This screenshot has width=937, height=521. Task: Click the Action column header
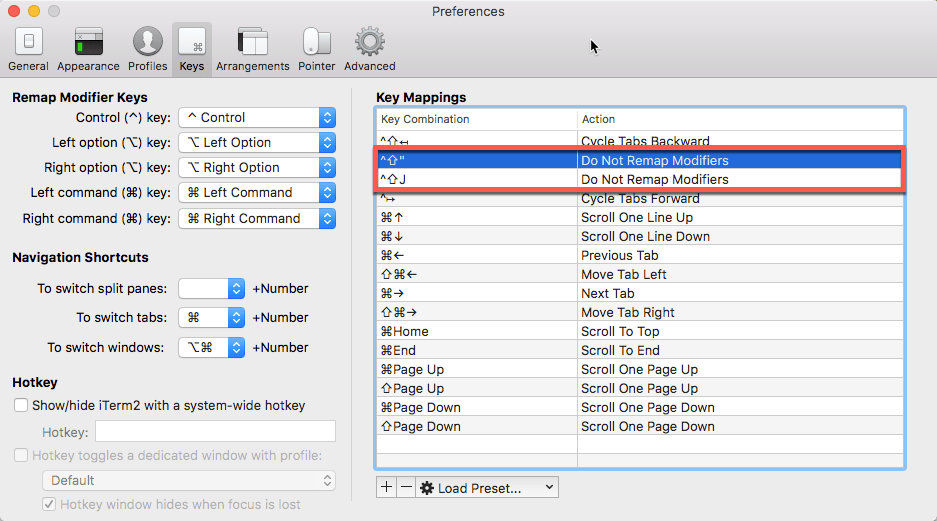point(740,119)
